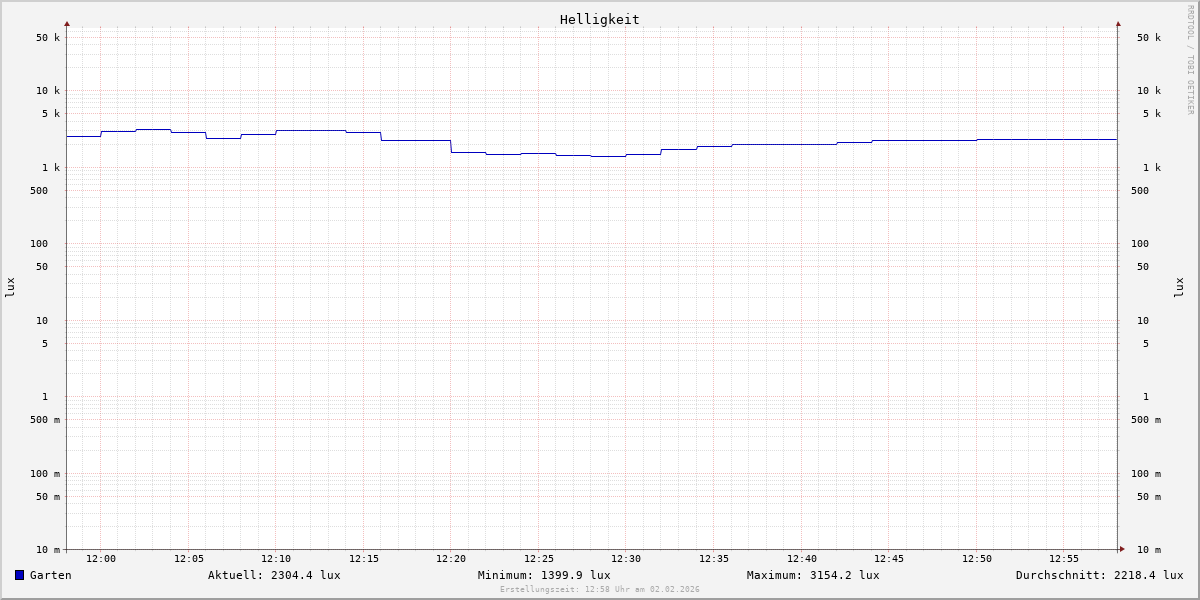Click the arrowhead atop the right y-axis
This screenshot has width=1200, height=600.
click(x=1118, y=23)
